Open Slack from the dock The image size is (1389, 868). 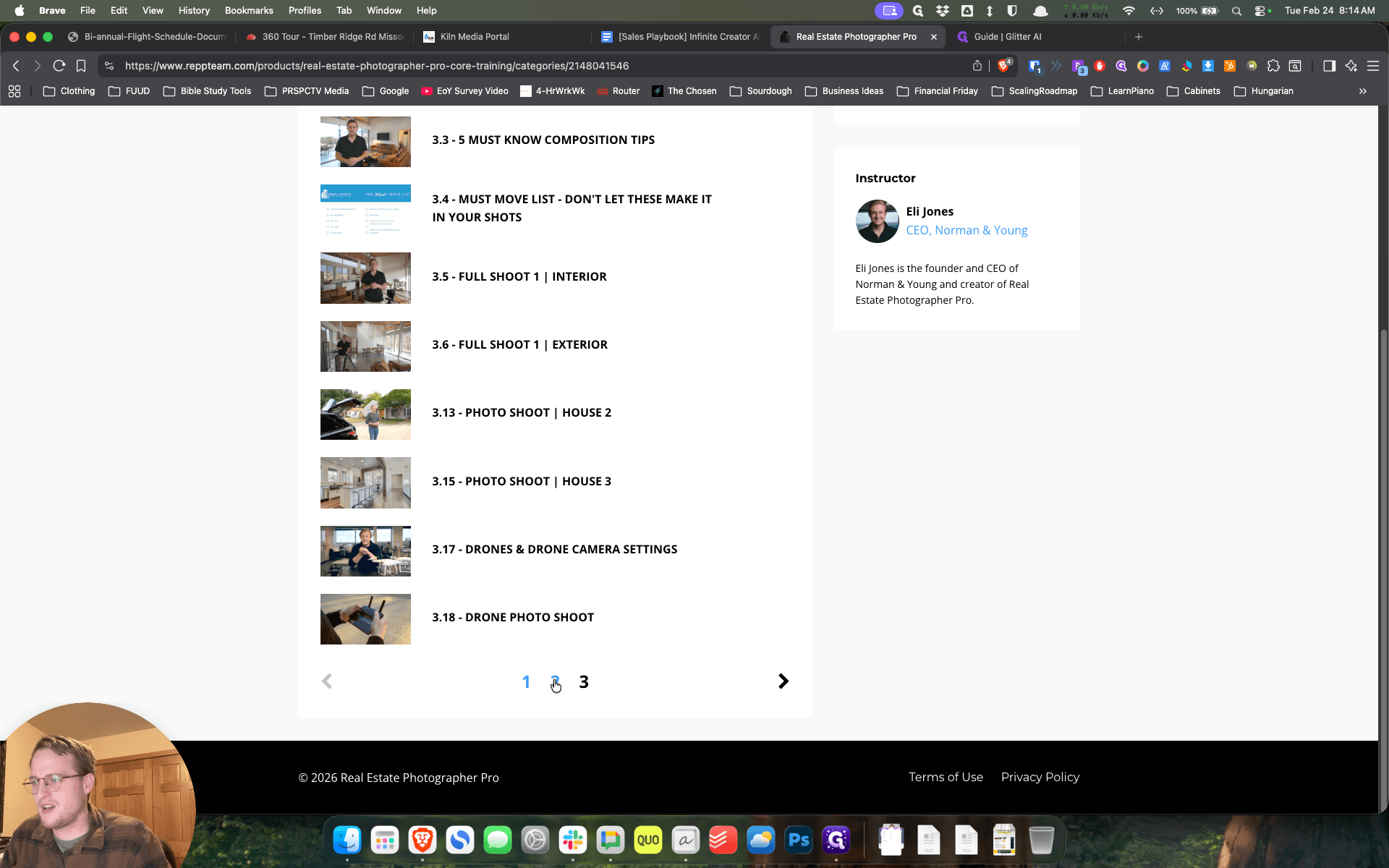tap(573, 840)
